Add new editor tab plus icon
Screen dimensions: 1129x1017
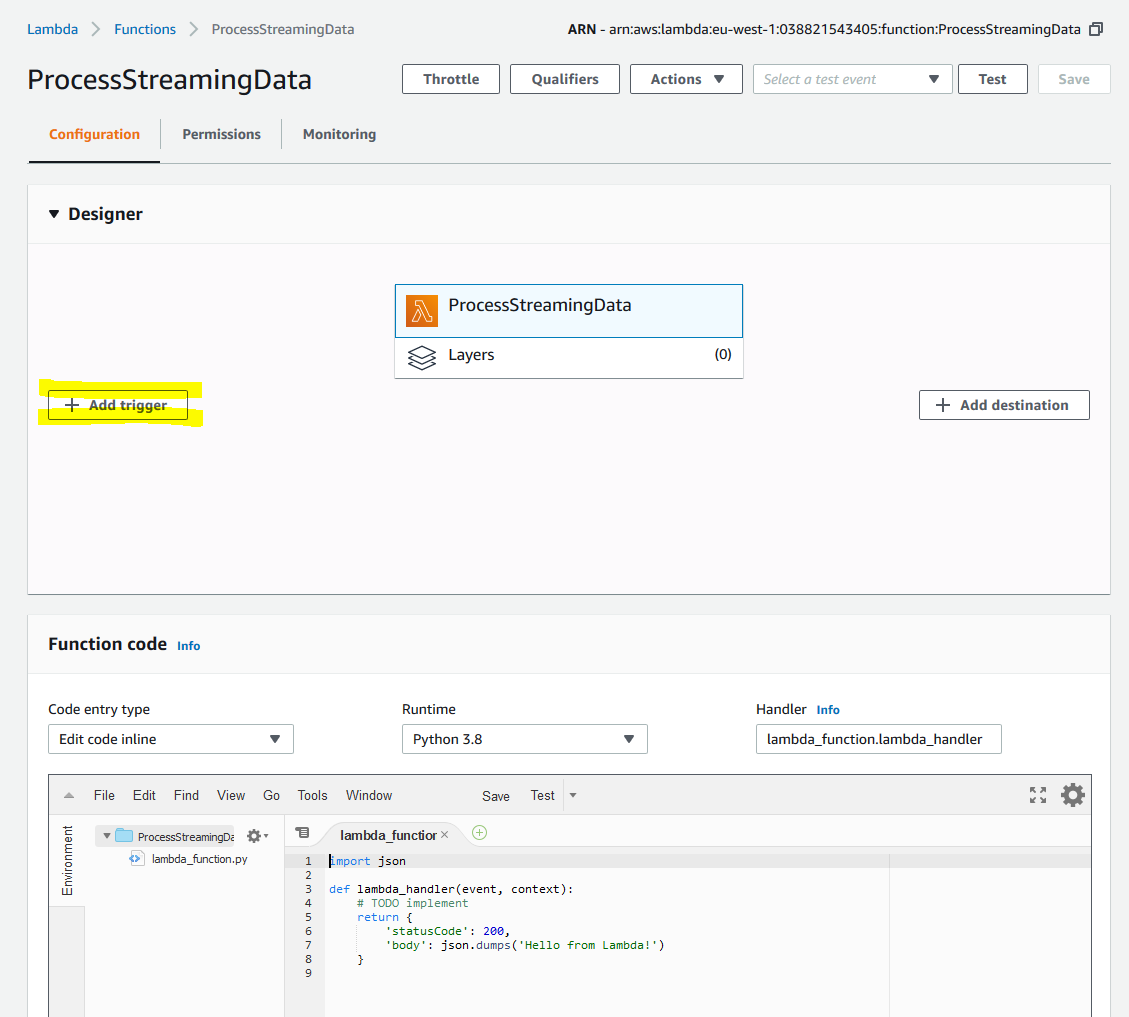(480, 833)
